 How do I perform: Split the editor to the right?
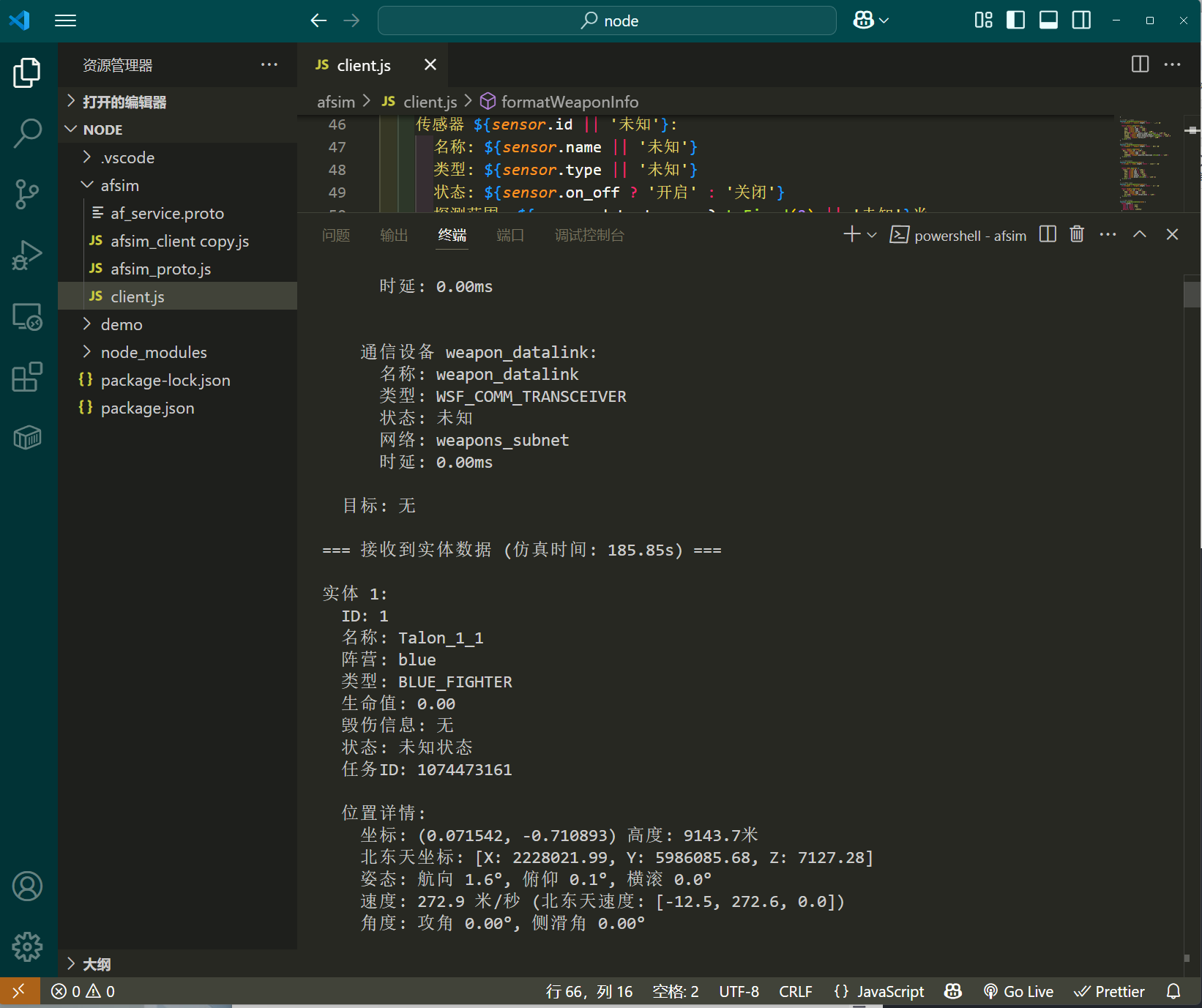[1140, 64]
